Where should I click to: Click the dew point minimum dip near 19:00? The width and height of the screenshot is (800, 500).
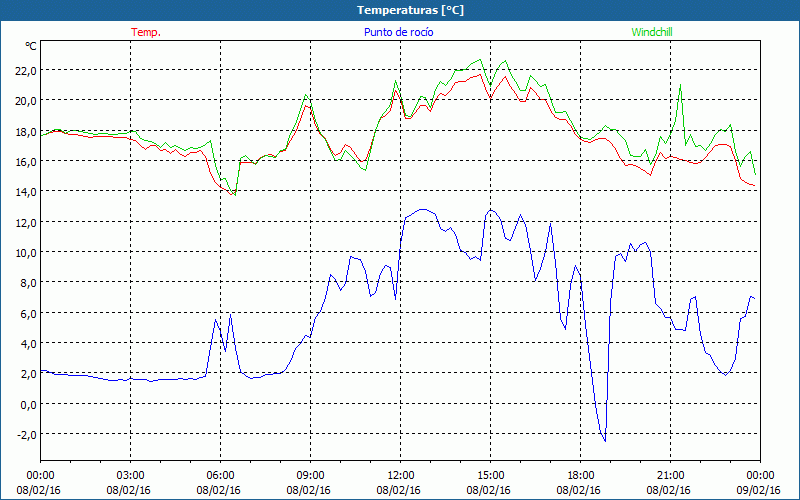[x=605, y=441]
